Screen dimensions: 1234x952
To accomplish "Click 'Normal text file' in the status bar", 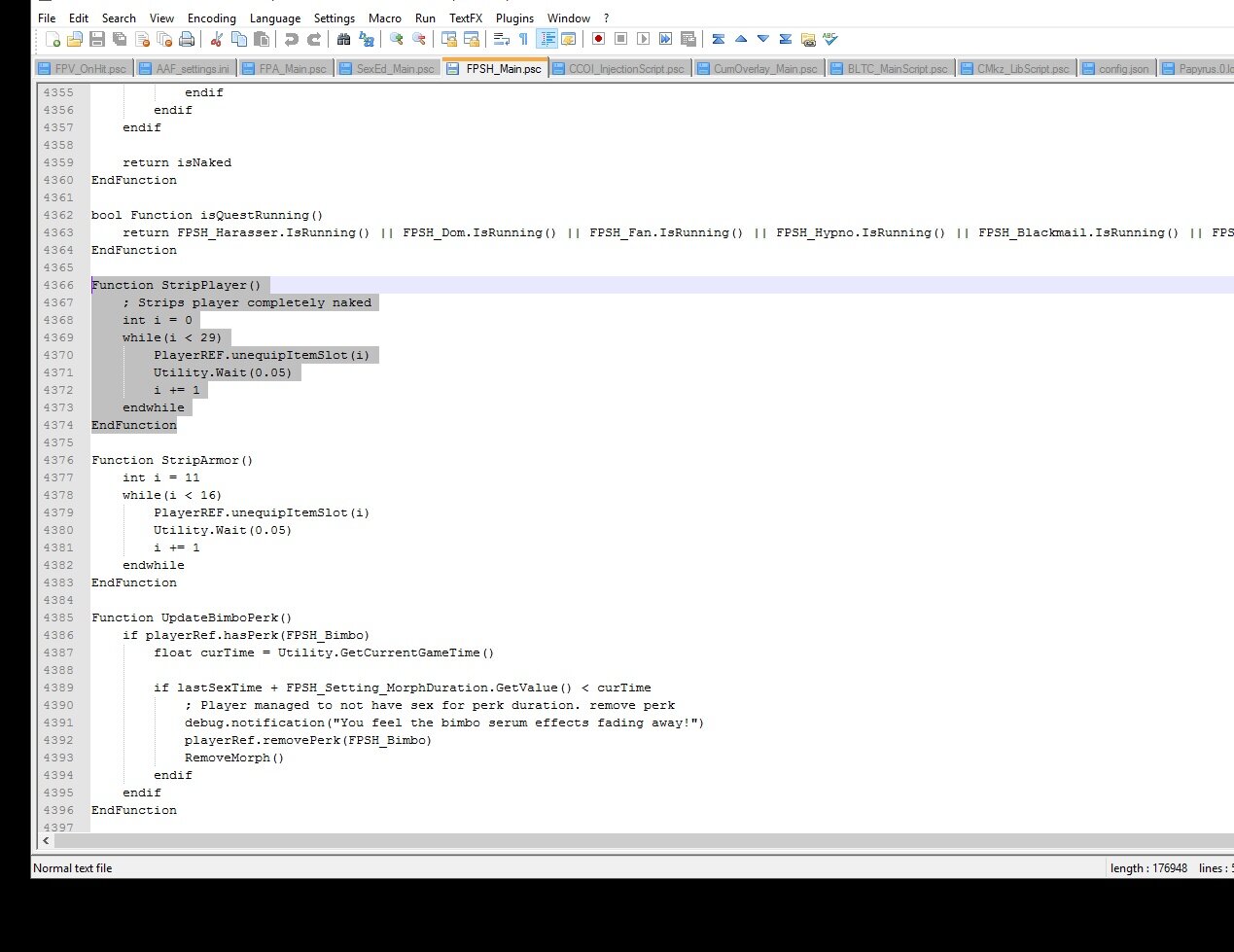I will pos(73,868).
